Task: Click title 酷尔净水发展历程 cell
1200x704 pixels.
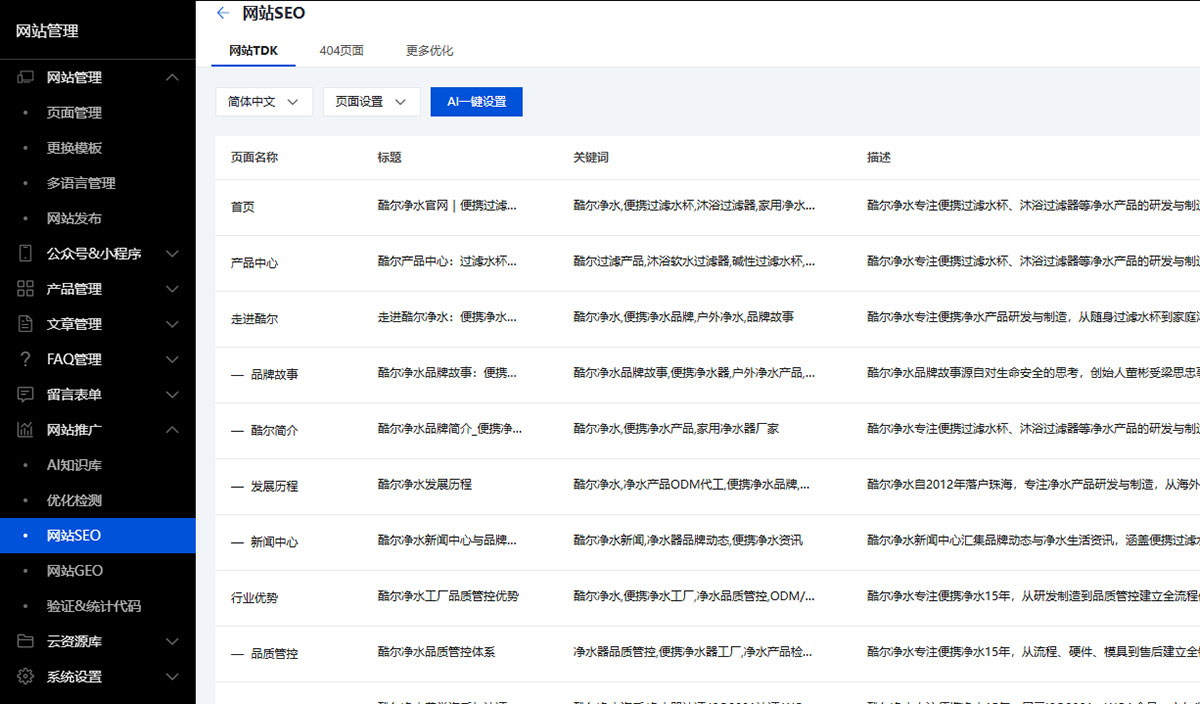Action: [424, 484]
